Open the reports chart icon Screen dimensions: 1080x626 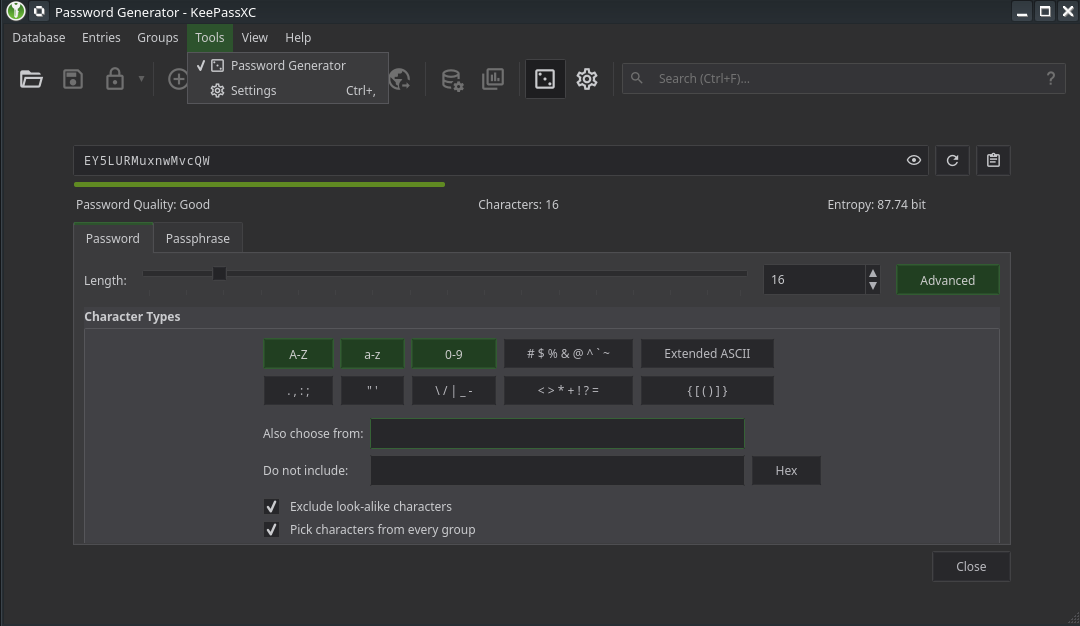tap(493, 79)
